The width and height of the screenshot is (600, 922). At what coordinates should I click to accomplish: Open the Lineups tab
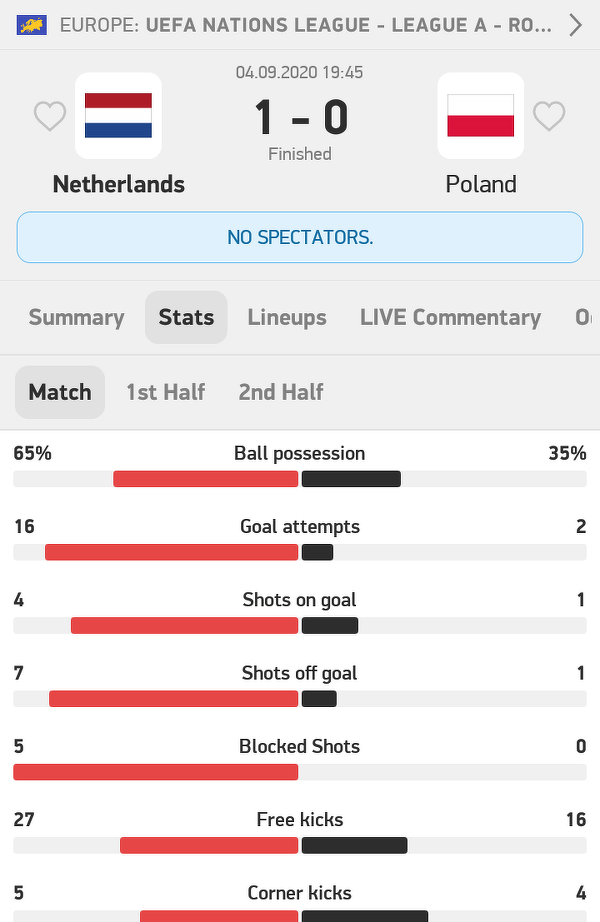click(x=287, y=317)
